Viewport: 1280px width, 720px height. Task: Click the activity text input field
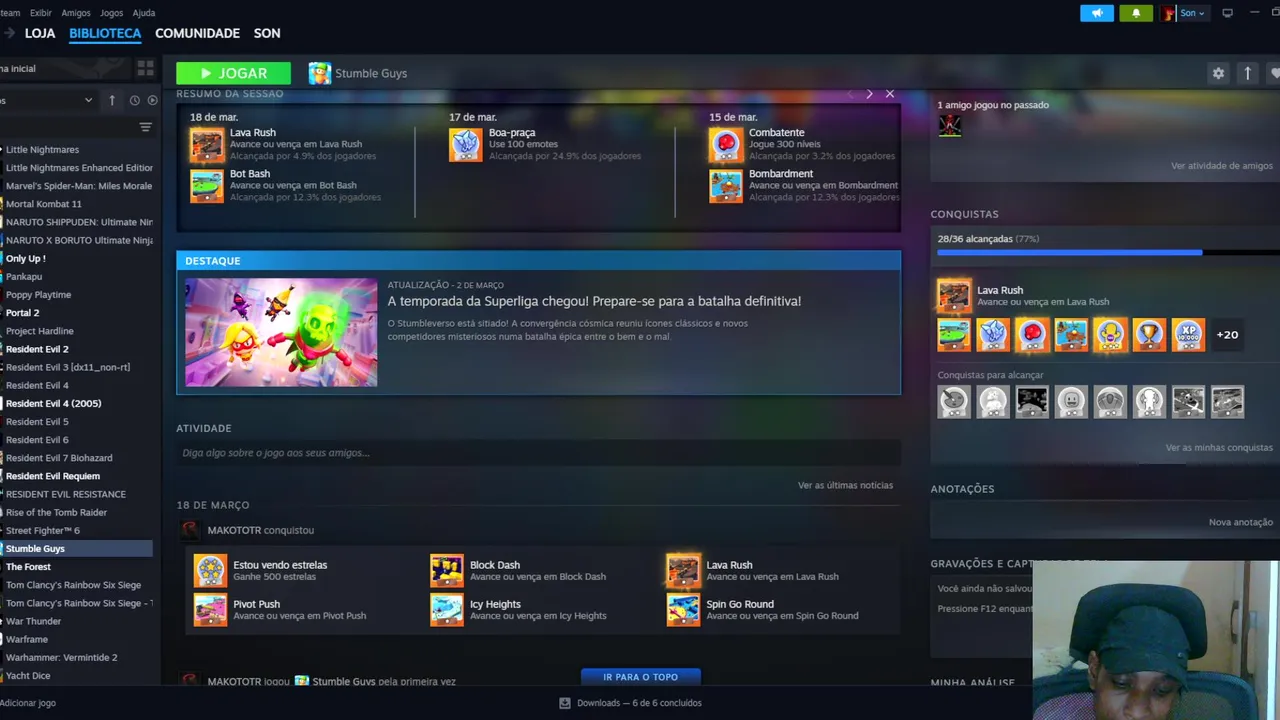[538, 453]
